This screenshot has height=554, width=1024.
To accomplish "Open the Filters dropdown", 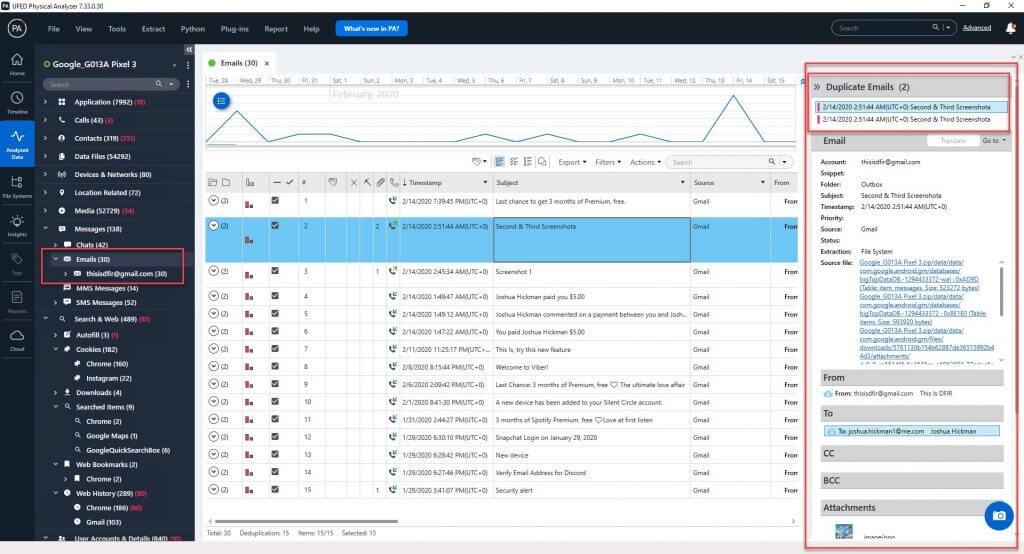I will [x=608, y=162].
